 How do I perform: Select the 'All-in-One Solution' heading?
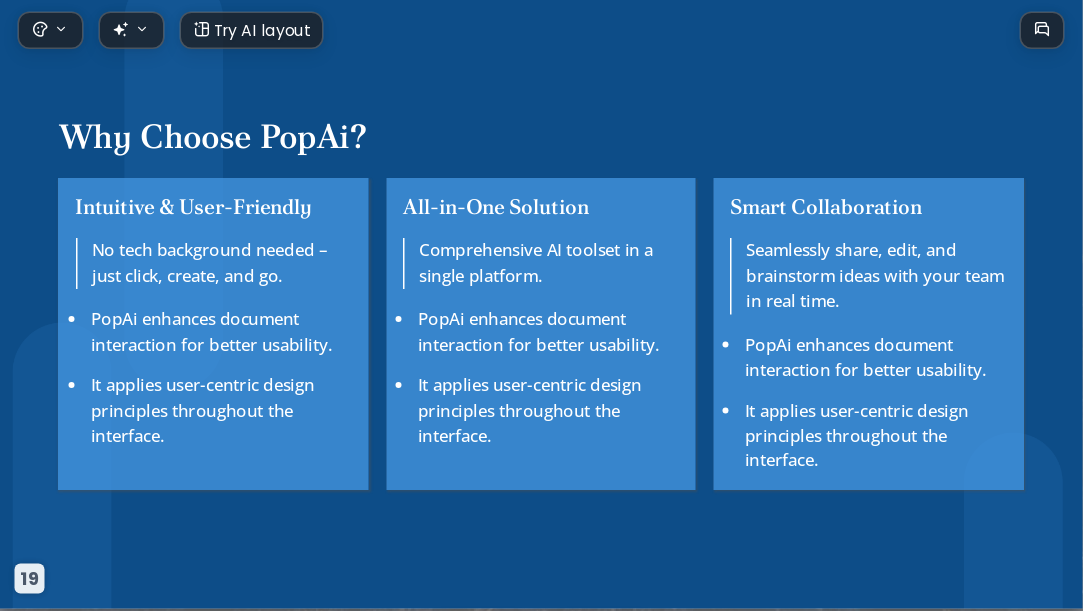[x=496, y=207]
